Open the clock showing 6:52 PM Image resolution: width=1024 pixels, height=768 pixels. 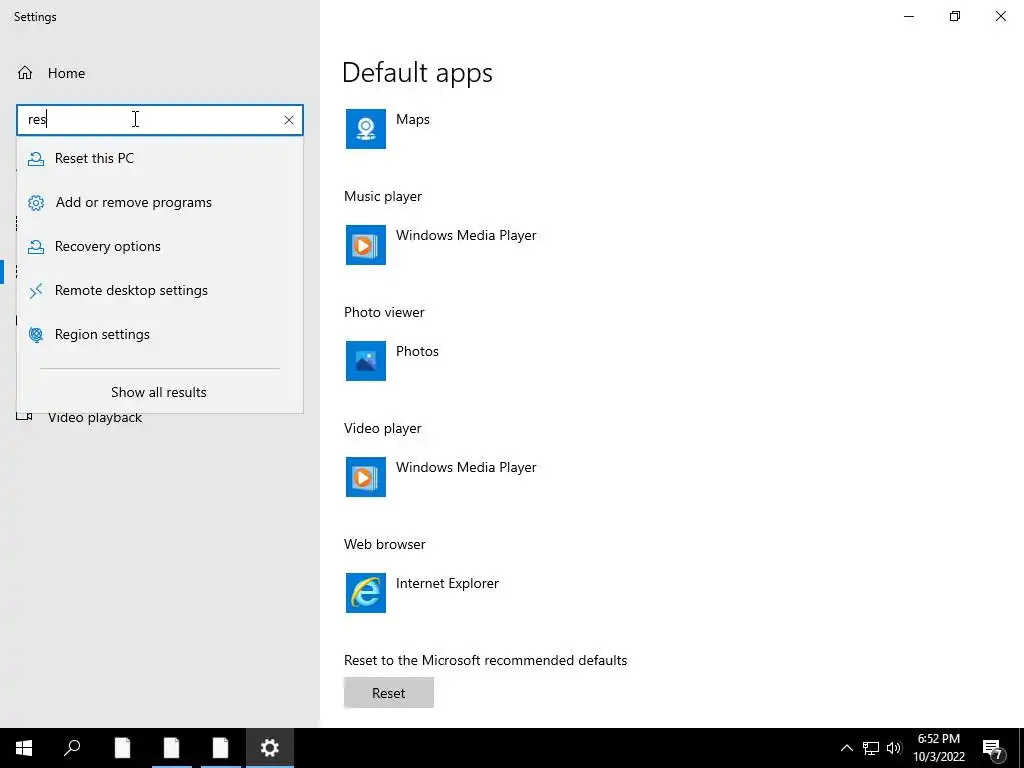pos(939,748)
